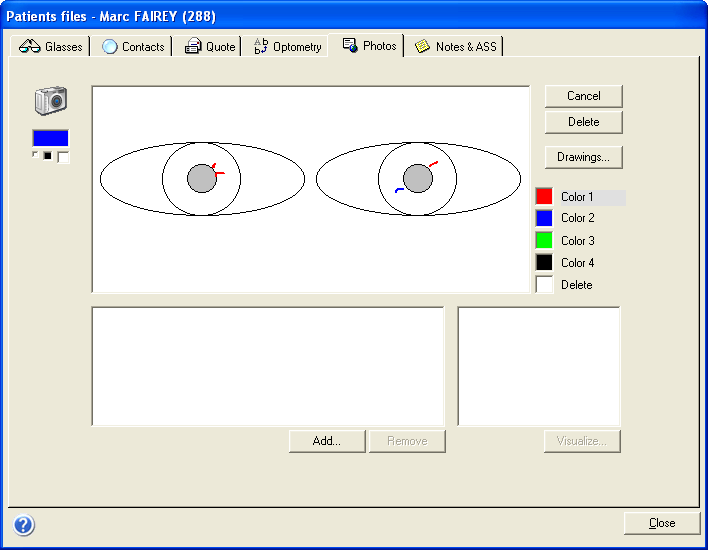Switch to the Glasses tab

[x=53, y=47]
